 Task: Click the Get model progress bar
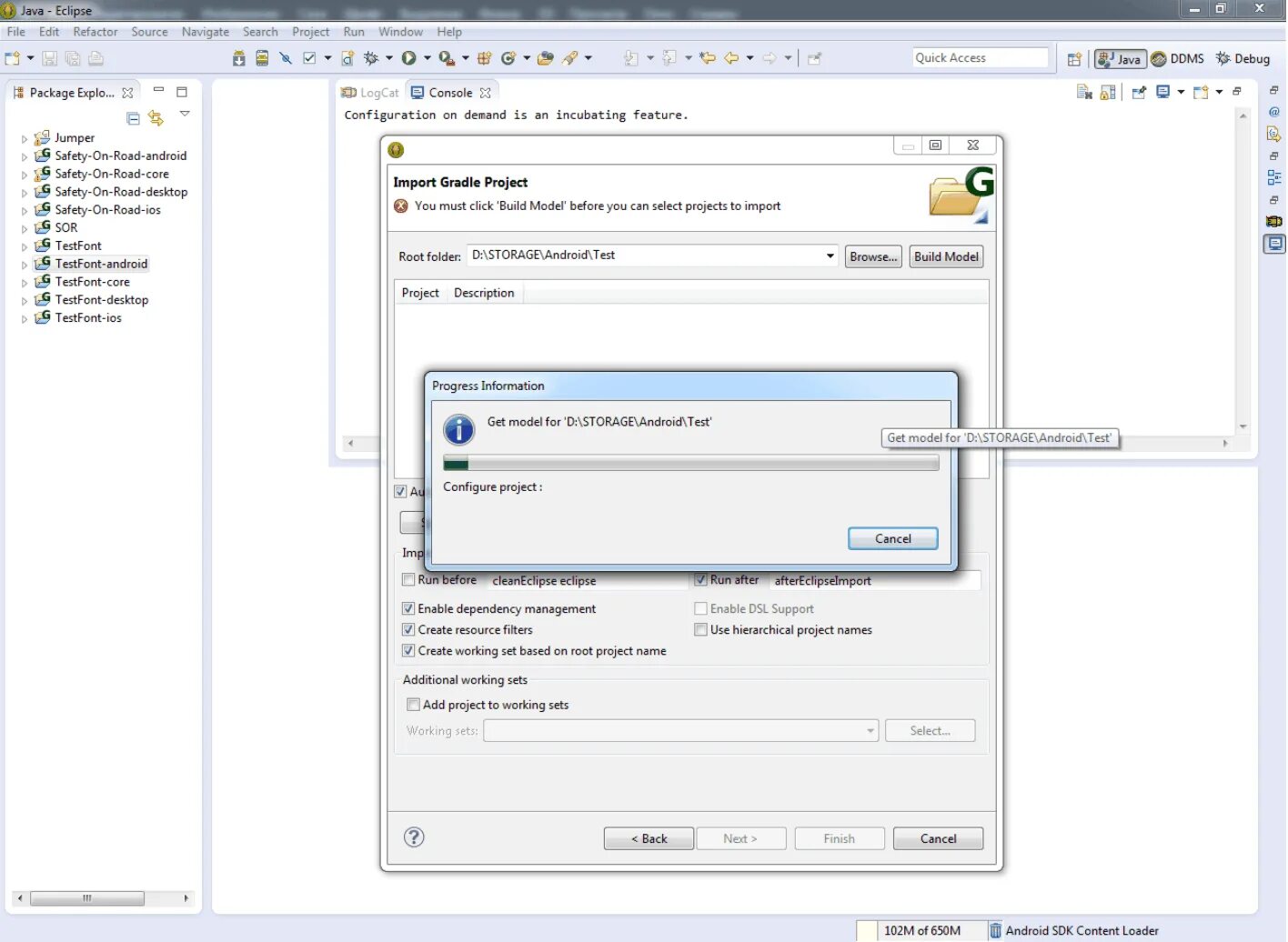(690, 464)
